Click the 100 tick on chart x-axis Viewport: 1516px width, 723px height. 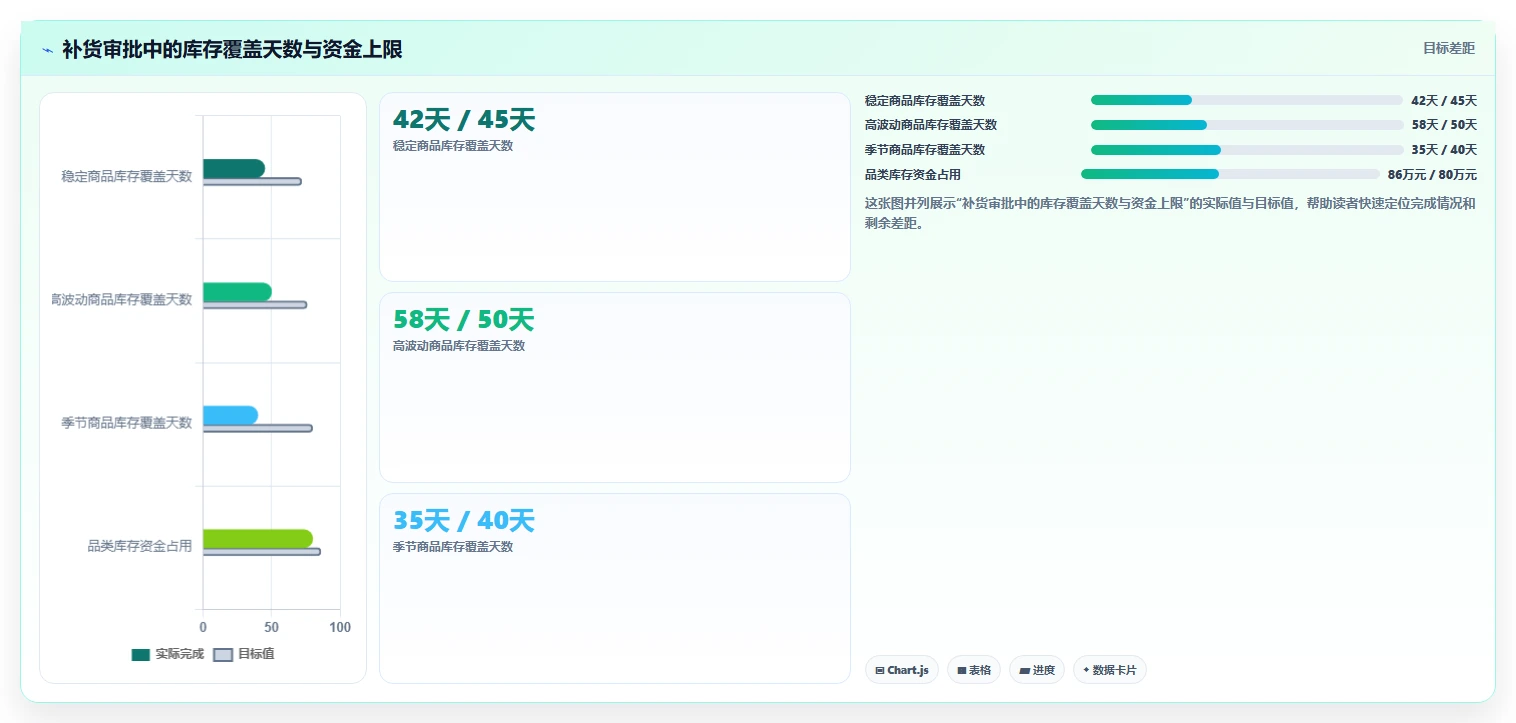(x=340, y=627)
